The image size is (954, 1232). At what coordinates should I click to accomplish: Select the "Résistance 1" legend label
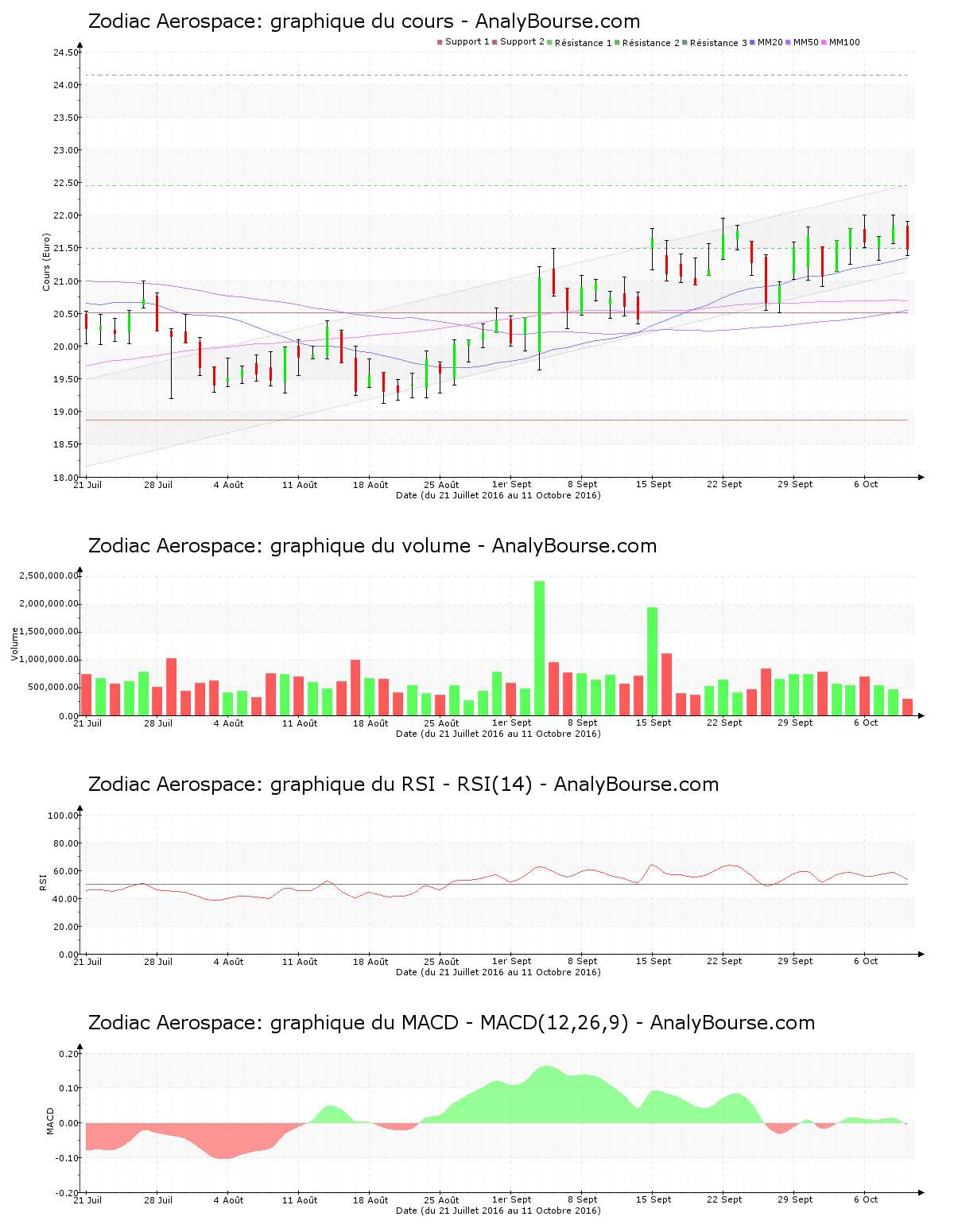[x=584, y=43]
